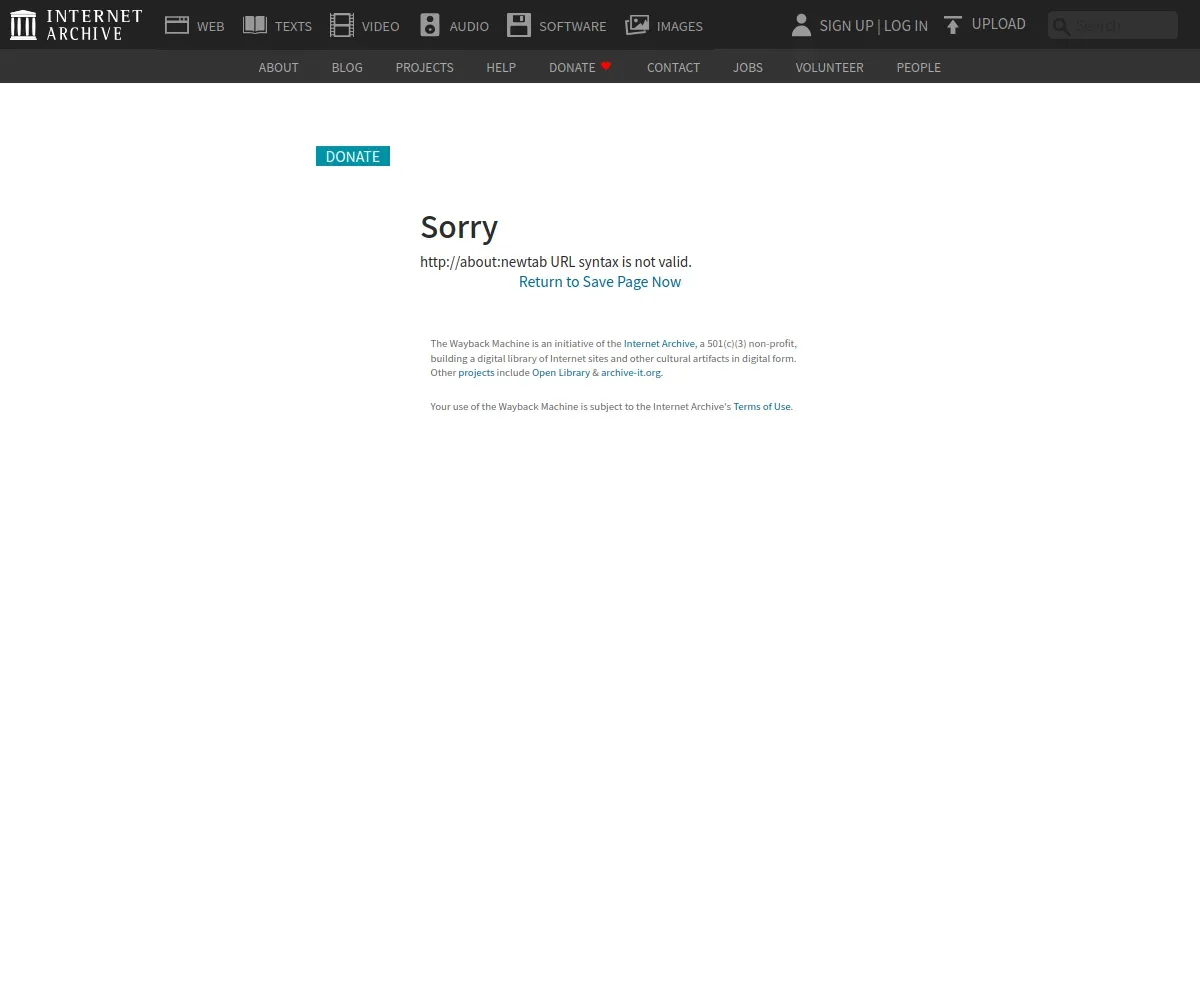Open the Images icon

(637, 25)
